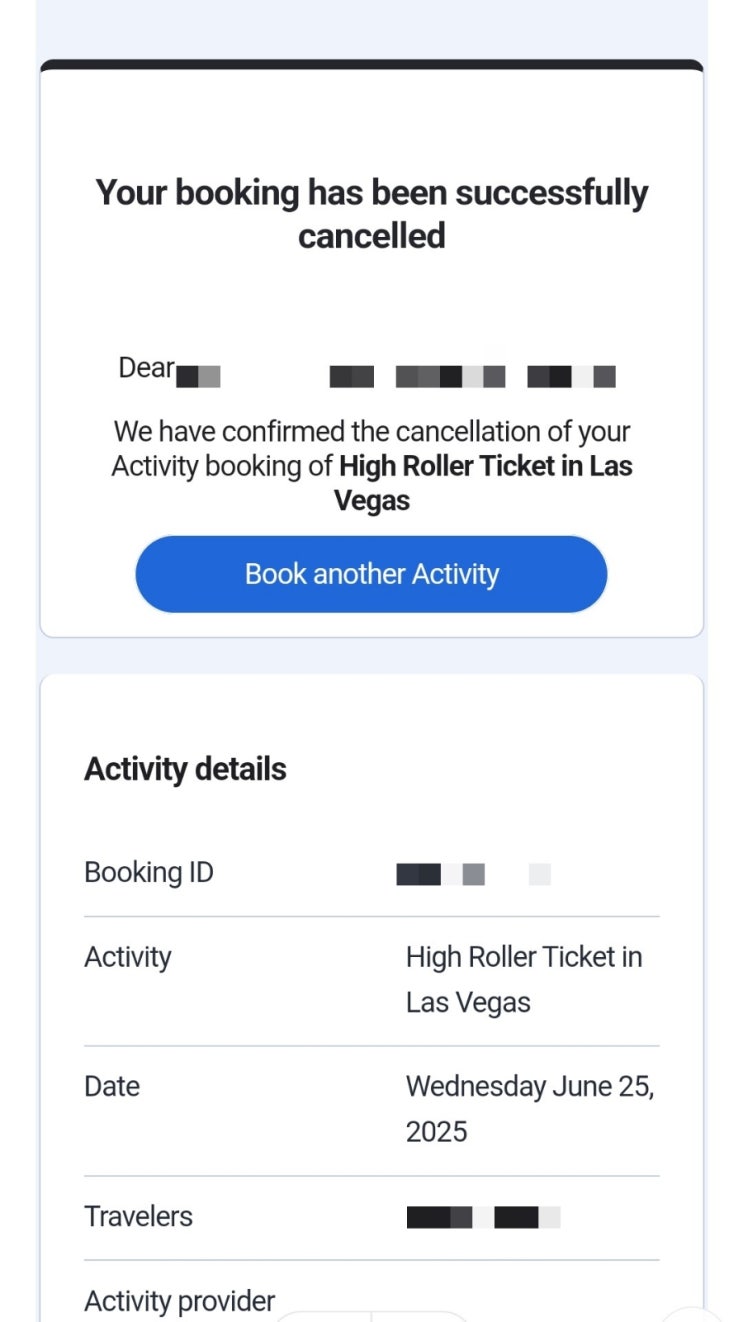
Task: Tap right half of the bottom floating pill
Action: click(420, 1316)
